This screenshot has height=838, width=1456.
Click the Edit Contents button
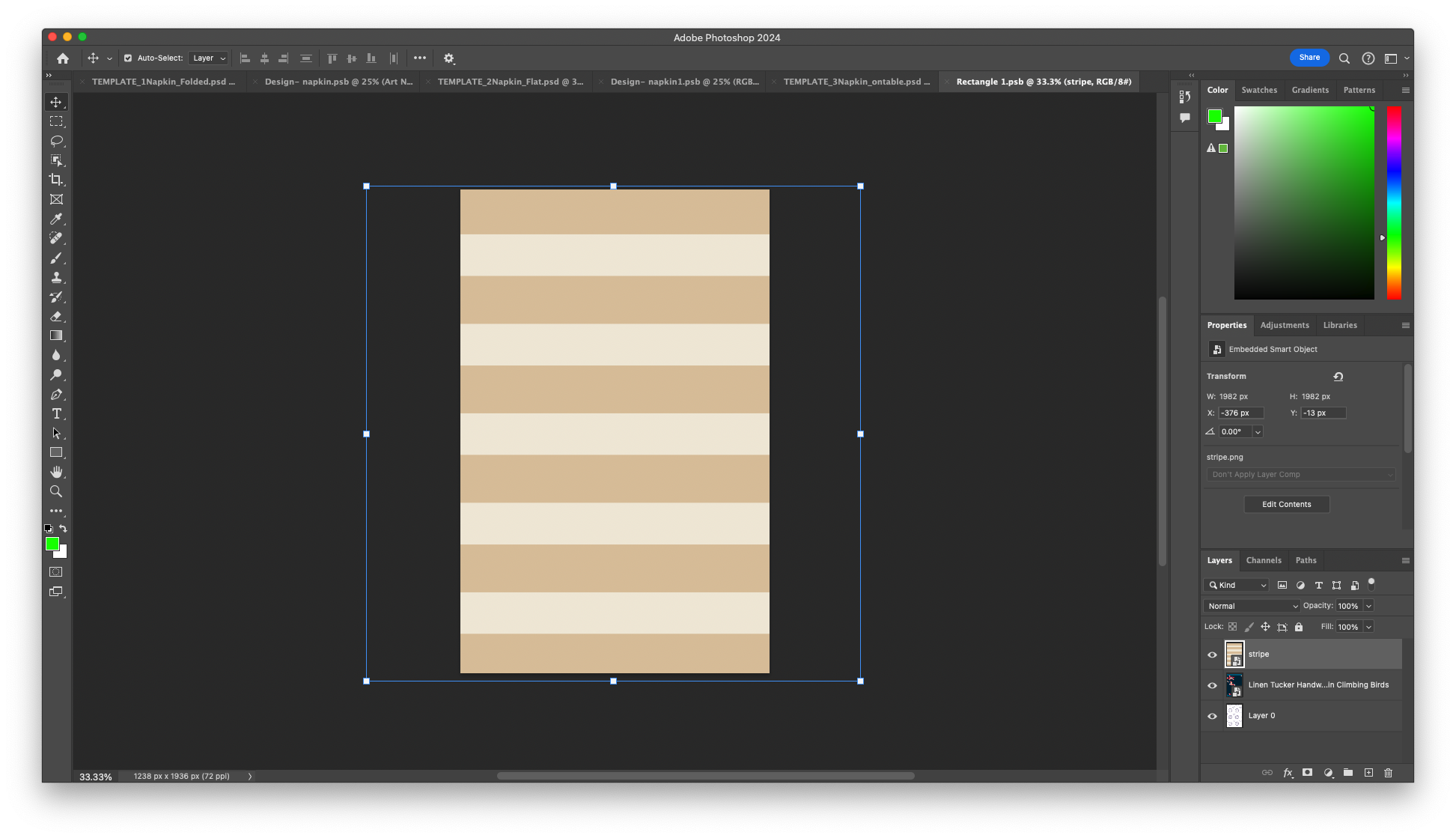point(1286,504)
